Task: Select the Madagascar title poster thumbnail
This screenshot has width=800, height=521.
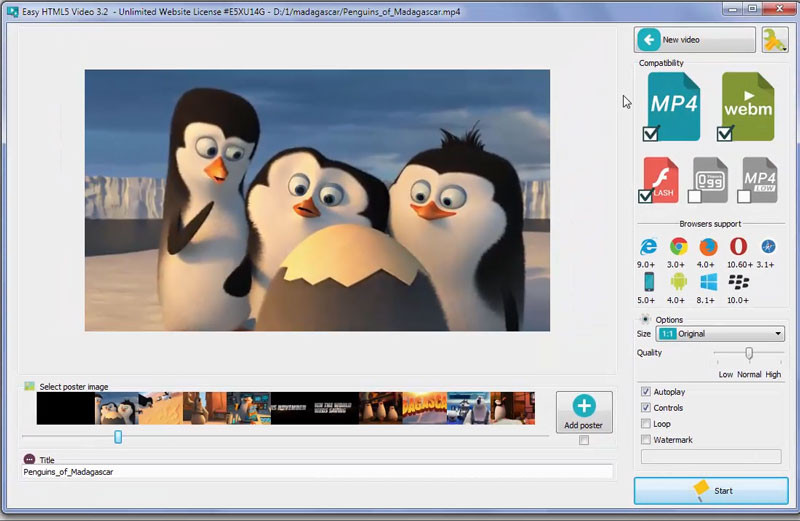Action: (x=424, y=408)
